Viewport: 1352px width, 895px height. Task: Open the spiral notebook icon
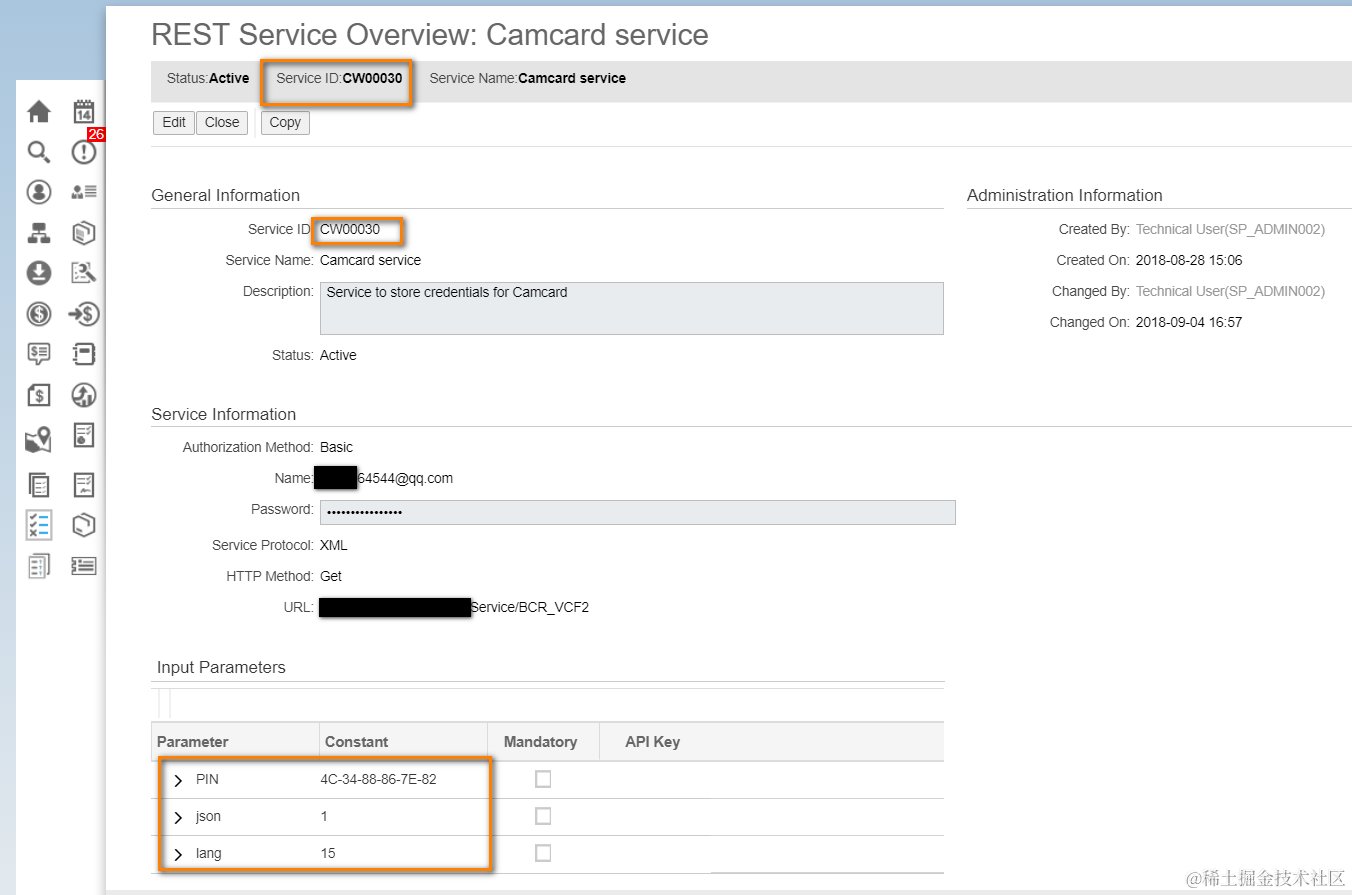pos(84,354)
